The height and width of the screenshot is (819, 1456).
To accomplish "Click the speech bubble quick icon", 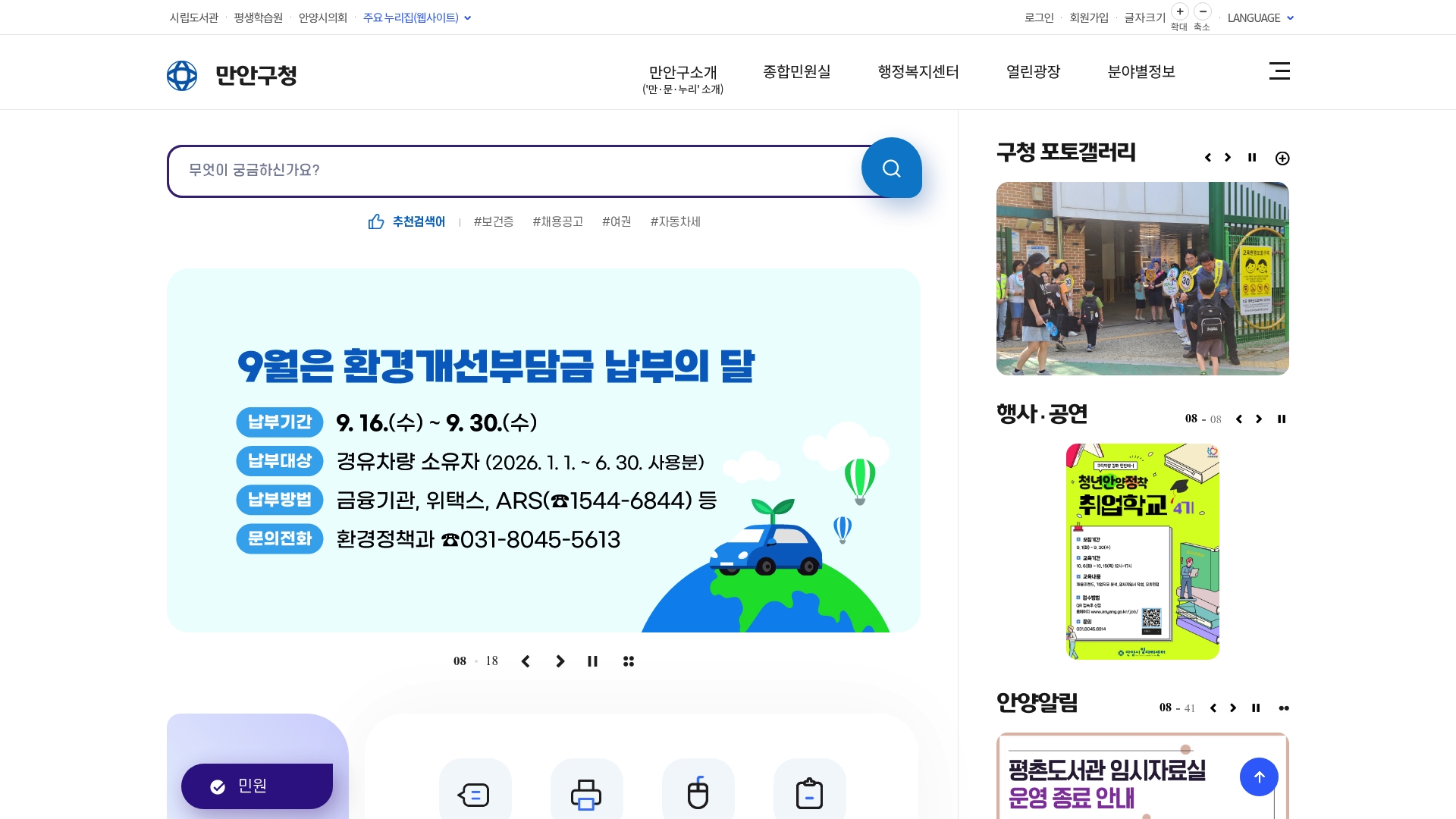I will pyautogui.click(x=475, y=793).
